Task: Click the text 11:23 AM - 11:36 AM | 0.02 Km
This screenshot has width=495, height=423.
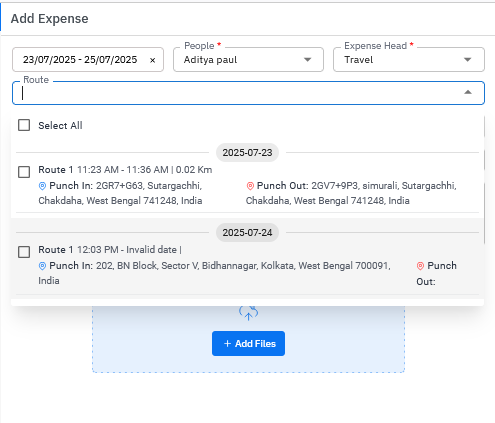Action: pos(145,170)
